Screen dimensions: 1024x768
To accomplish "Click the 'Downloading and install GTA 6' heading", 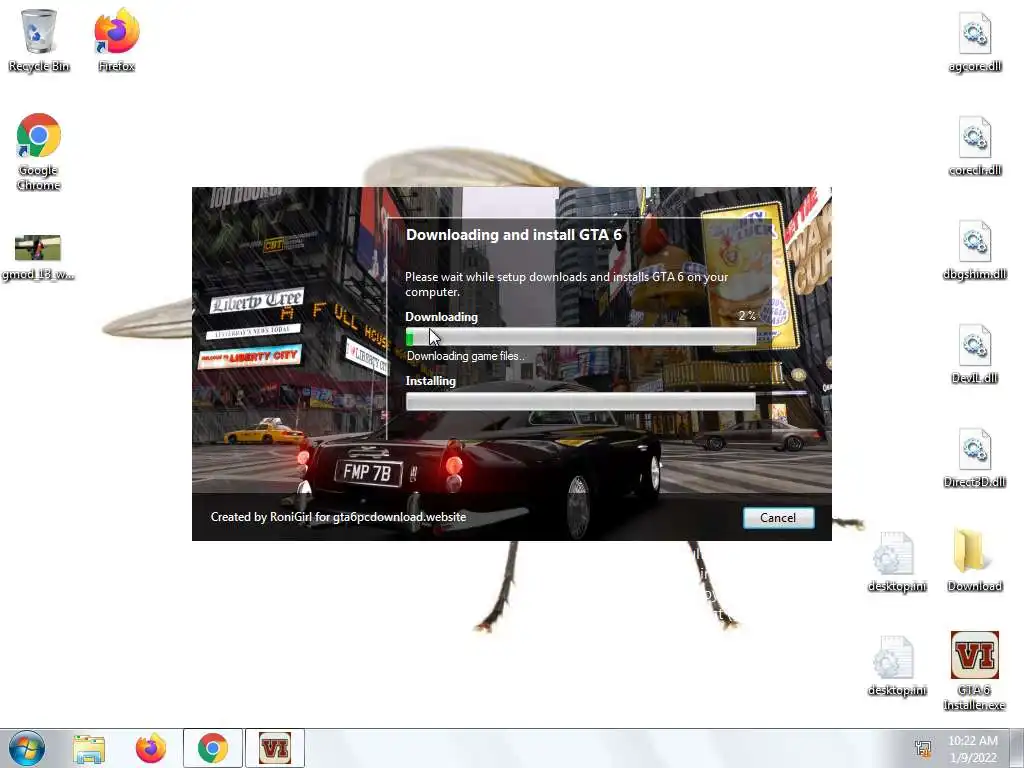I will [x=514, y=235].
